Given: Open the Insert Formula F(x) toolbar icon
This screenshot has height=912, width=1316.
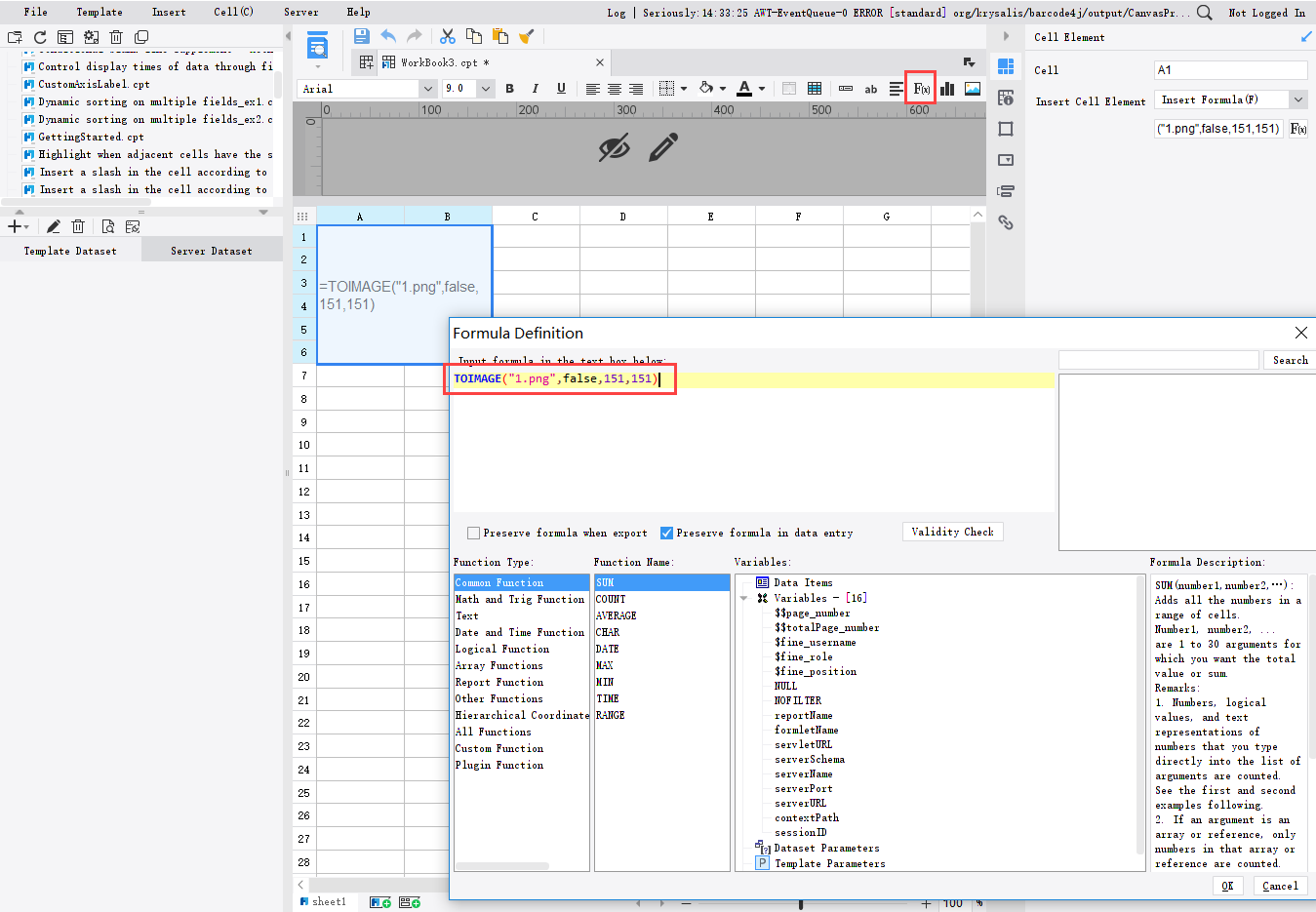Looking at the screenshot, I should [x=920, y=89].
